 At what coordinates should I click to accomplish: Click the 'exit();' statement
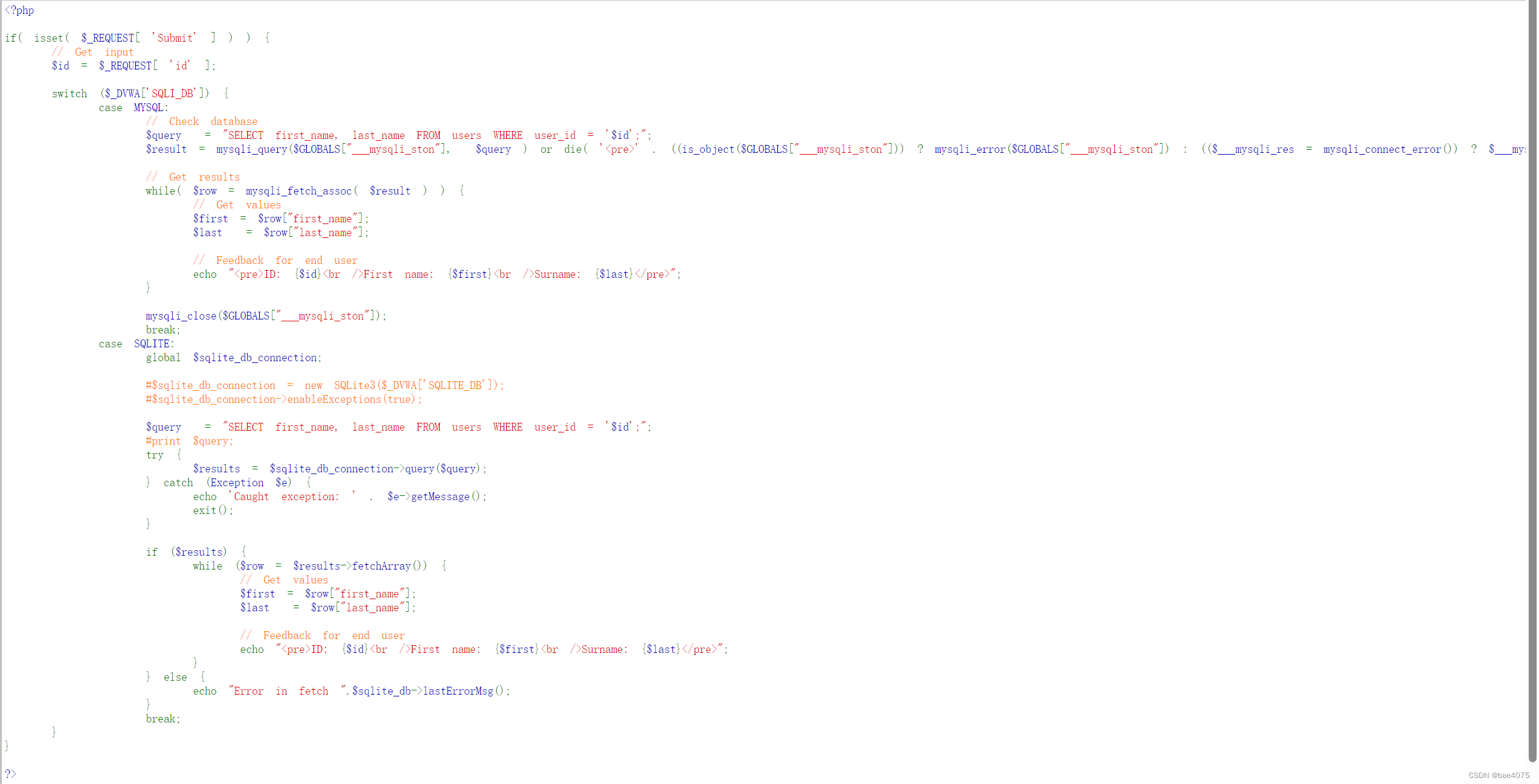[x=213, y=510]
